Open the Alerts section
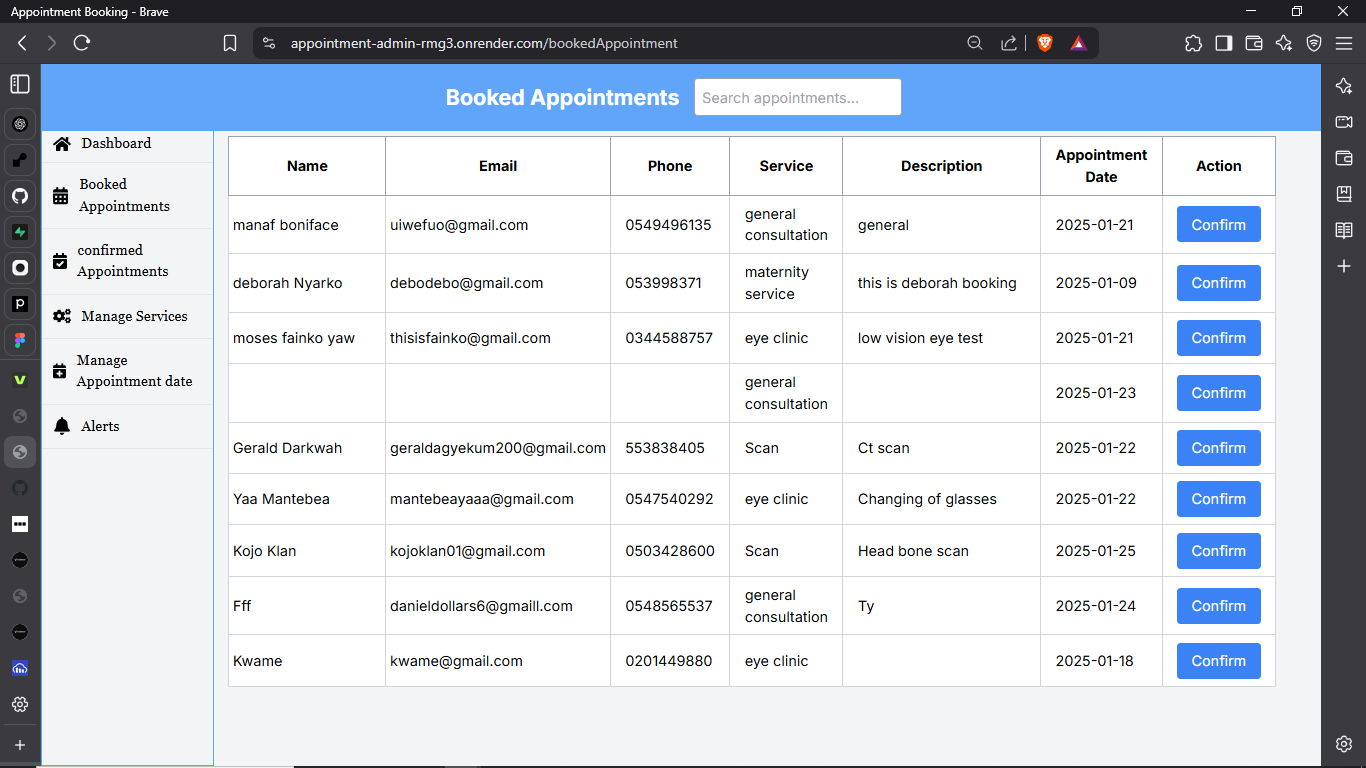Viewport: 1366px width, 768px height. point(99,426)
